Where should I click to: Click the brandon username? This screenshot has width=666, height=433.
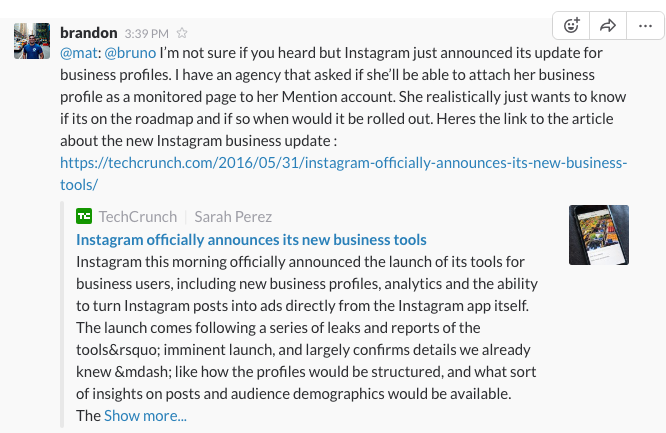click(x=88, y=33)
